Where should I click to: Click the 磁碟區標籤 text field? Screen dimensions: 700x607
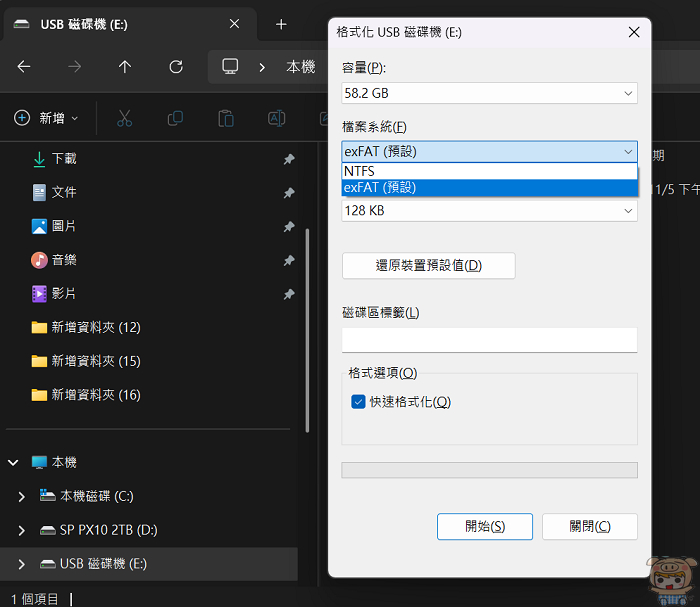pyautogui.click(x=489, y=340)
